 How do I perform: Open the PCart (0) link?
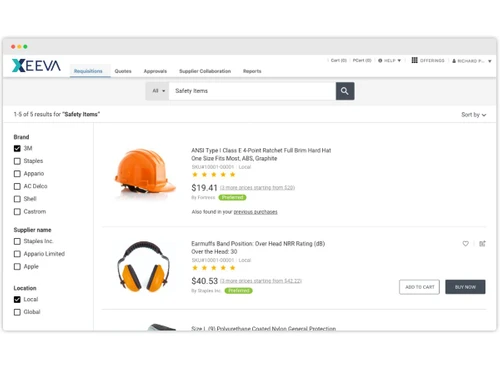(x=362, y=60)
